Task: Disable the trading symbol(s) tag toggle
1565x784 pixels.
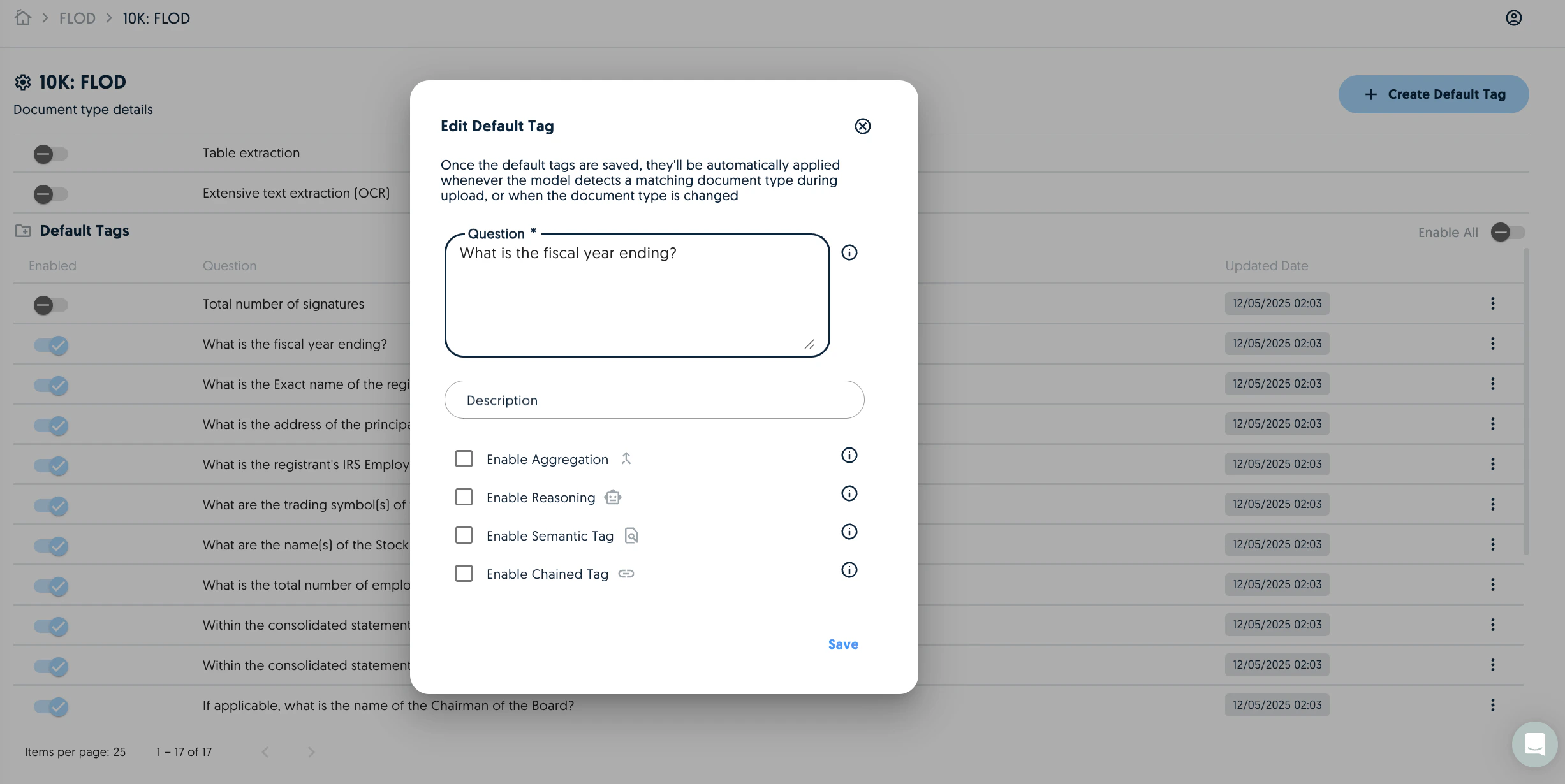Action: 51,505
